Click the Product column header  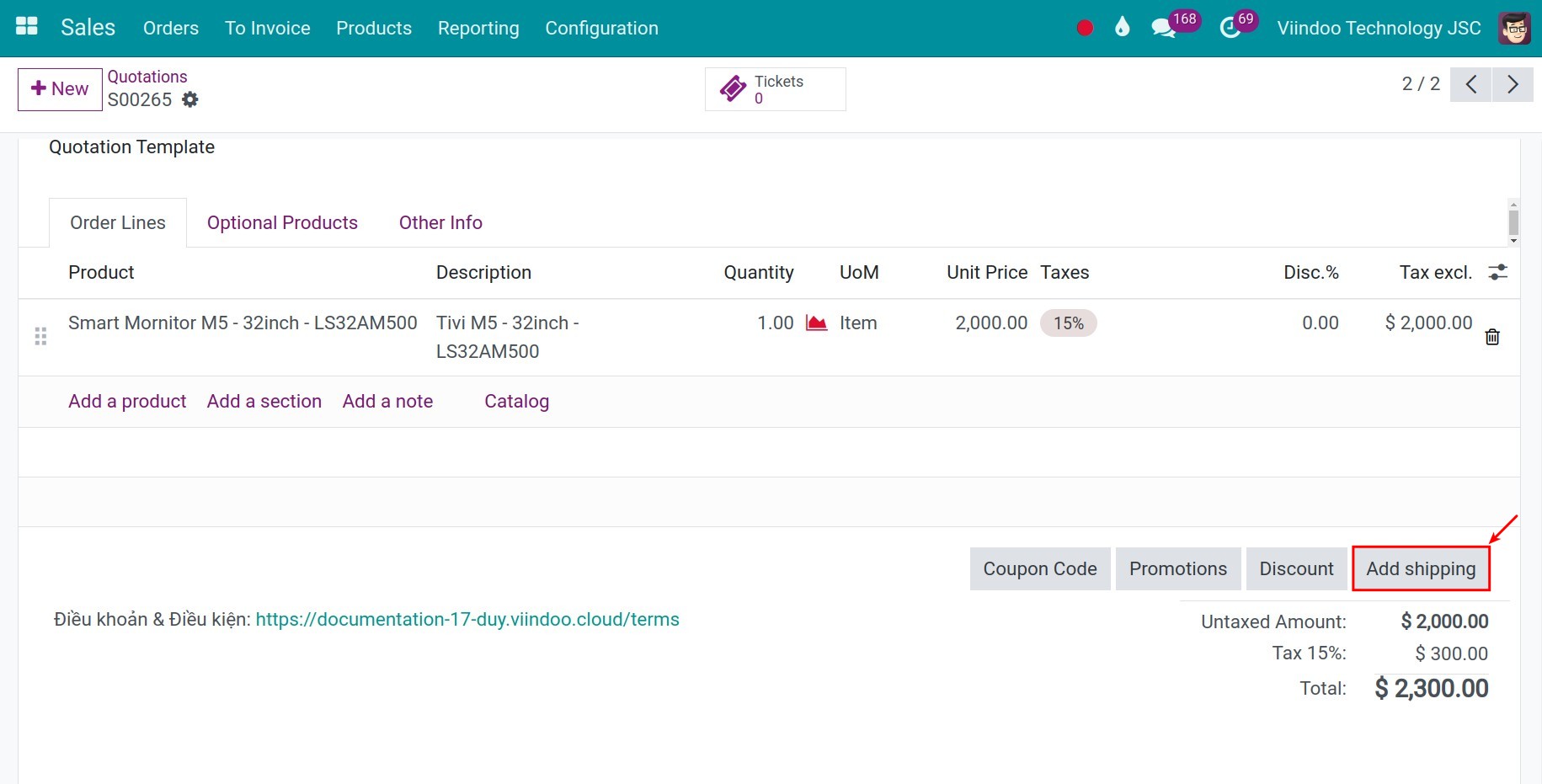coord(101,272)
